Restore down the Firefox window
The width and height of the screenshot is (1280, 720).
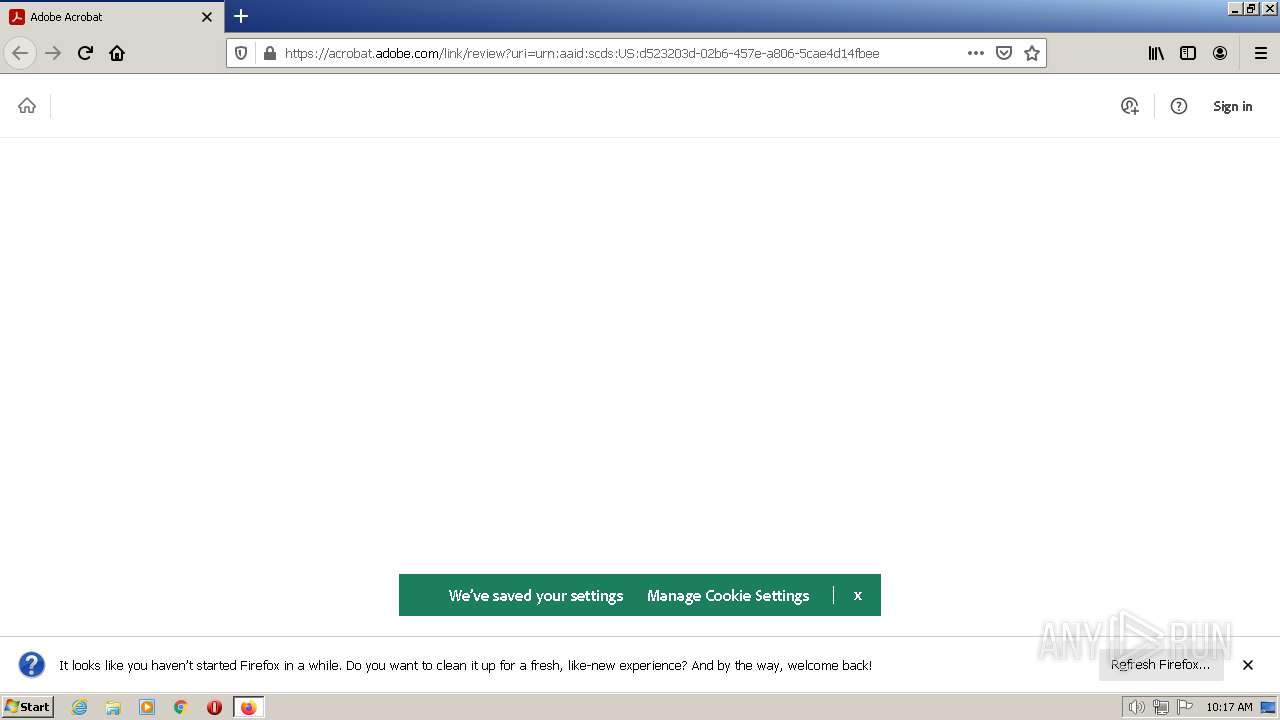(1250, 8)
